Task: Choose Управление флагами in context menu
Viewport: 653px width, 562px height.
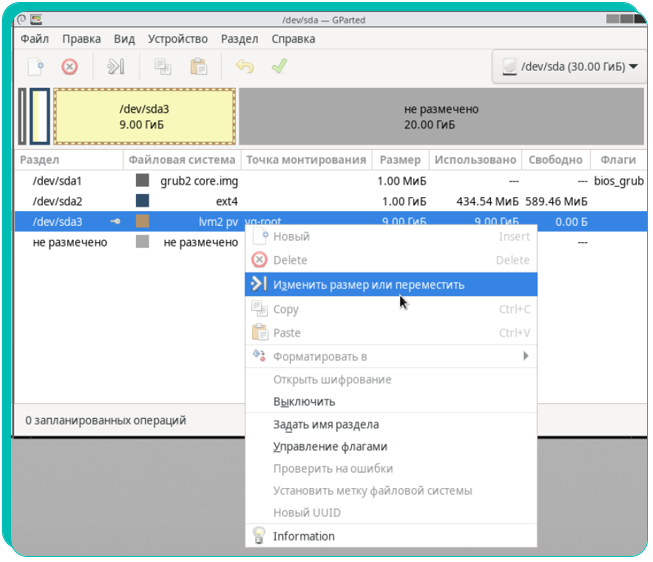Action: [391, 447]
